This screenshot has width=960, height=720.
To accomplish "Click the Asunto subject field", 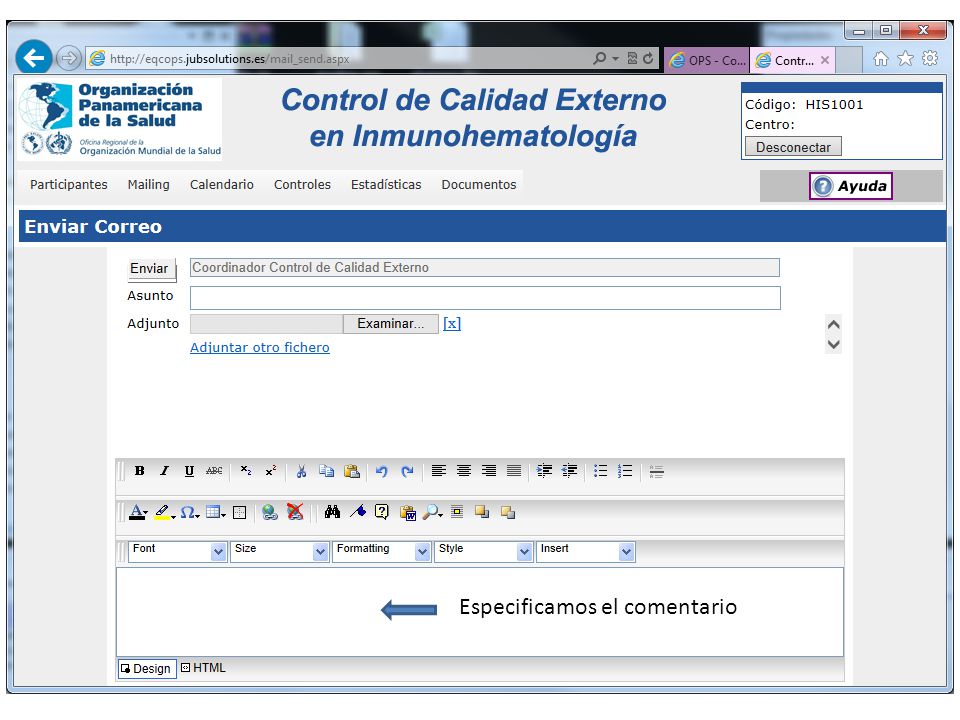I will point(485,298).
